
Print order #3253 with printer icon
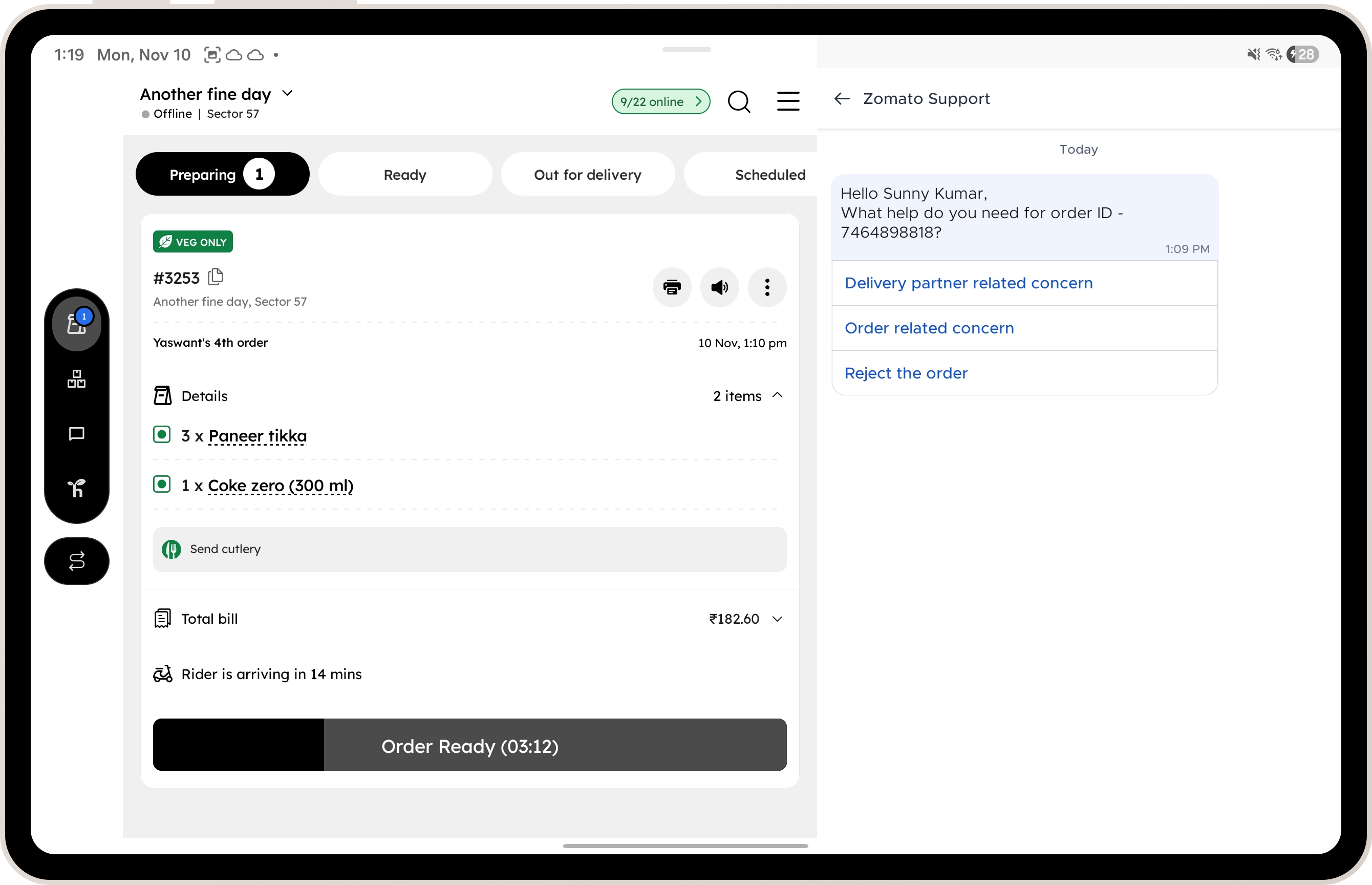pos(671,287)
